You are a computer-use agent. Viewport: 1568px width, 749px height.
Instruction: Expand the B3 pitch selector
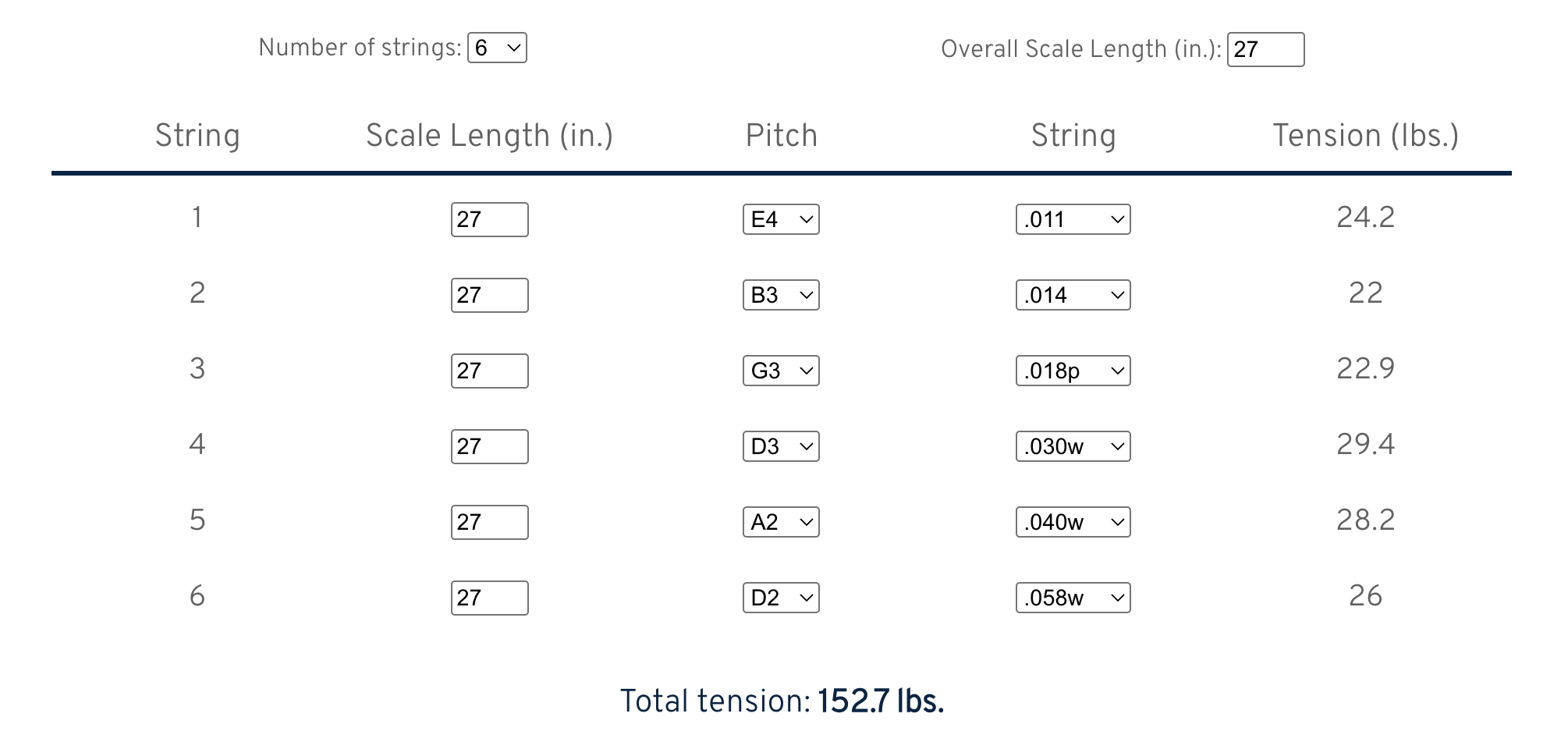tap(780, 295)
